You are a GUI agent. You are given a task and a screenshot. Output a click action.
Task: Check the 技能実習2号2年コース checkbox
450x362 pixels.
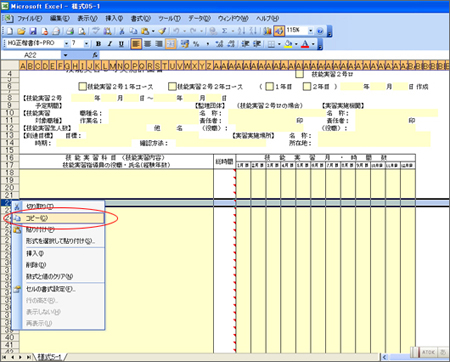(172, 86)
